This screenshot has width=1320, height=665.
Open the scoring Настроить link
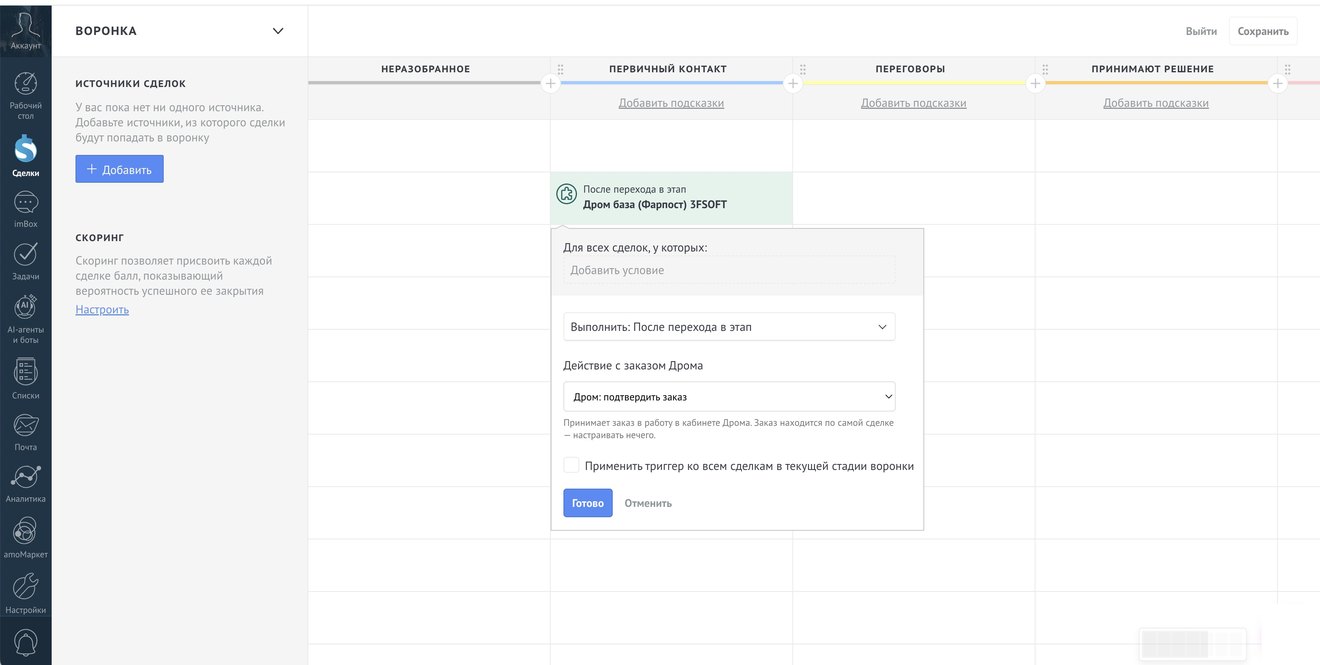[102, 310]
